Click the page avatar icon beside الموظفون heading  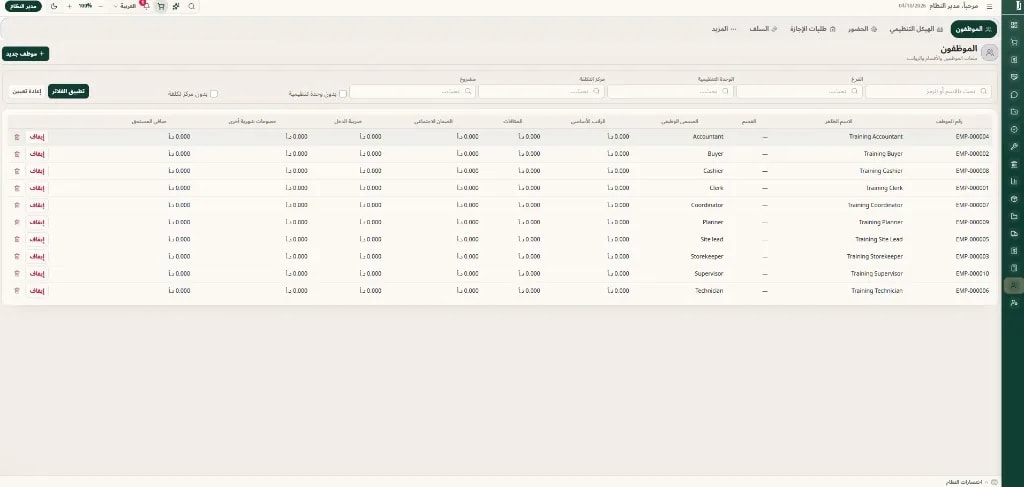pos(989,53)
